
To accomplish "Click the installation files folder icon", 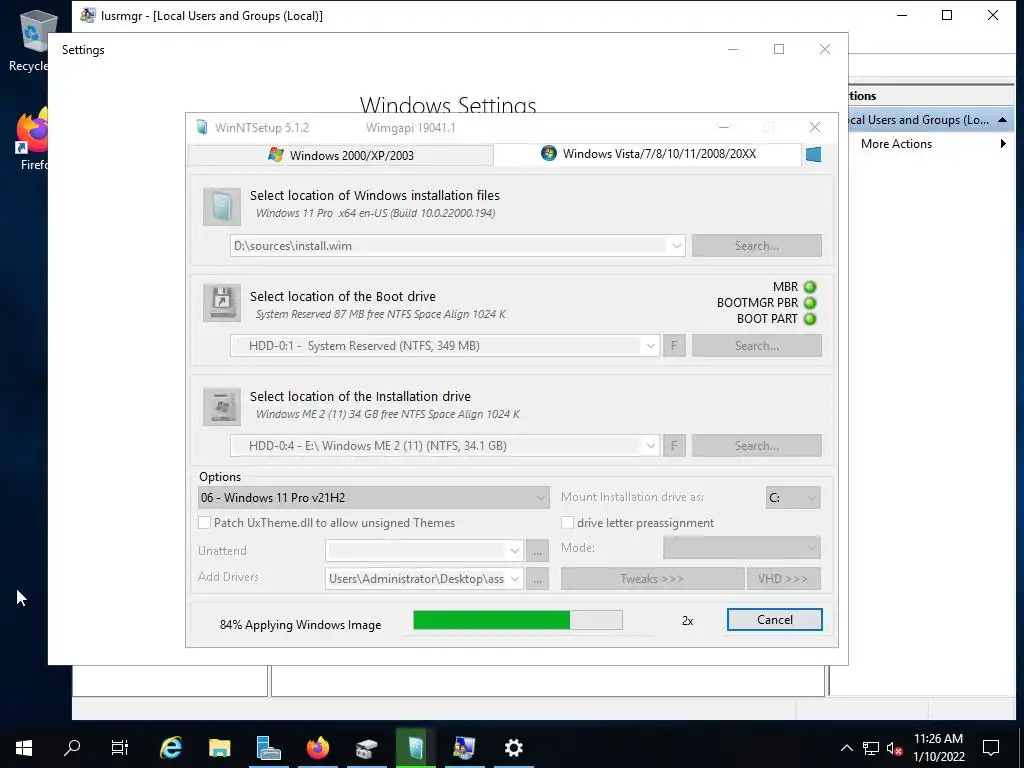I will (x=222, y=206).
